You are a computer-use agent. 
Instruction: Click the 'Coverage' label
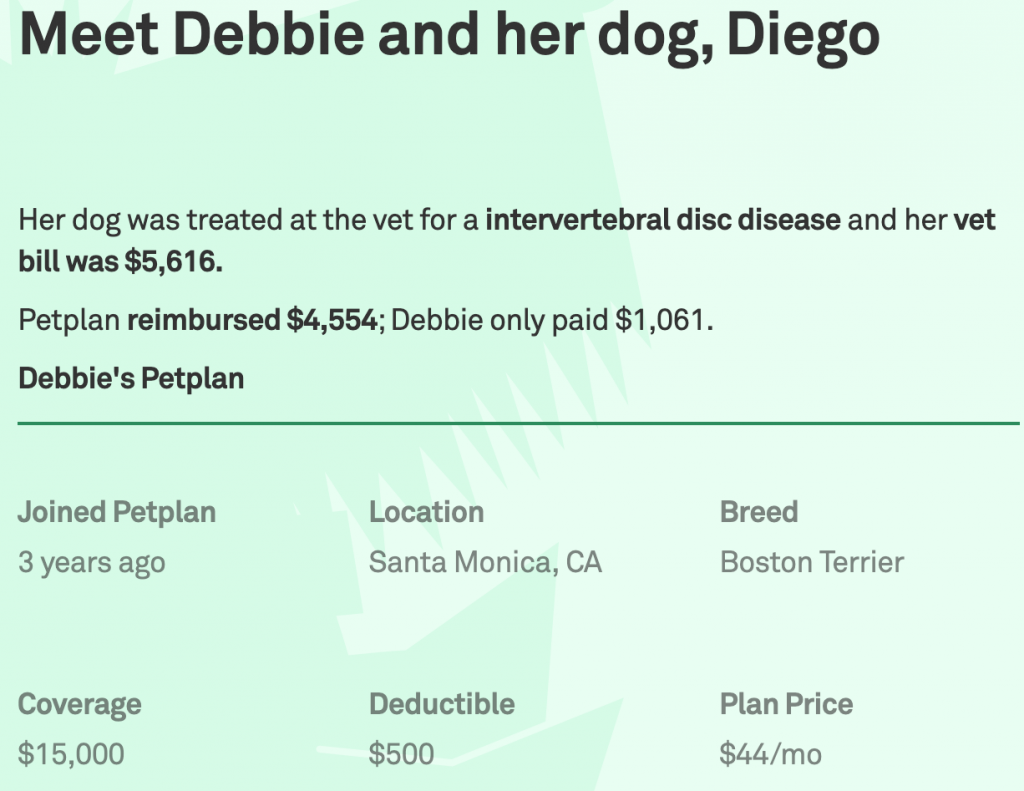[x=80, y=704]
